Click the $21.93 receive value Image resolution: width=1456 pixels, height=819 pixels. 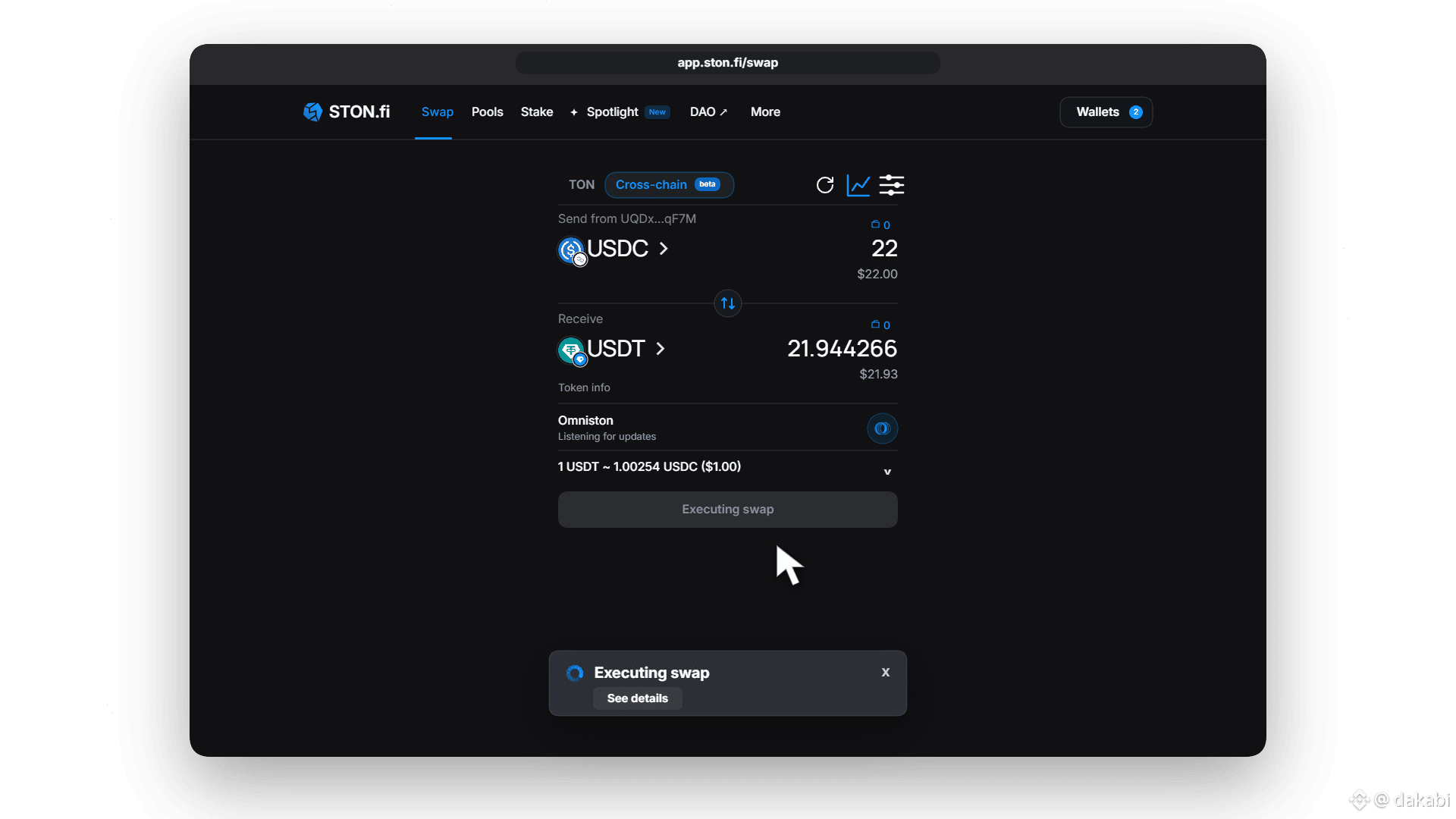coord(878,375)
